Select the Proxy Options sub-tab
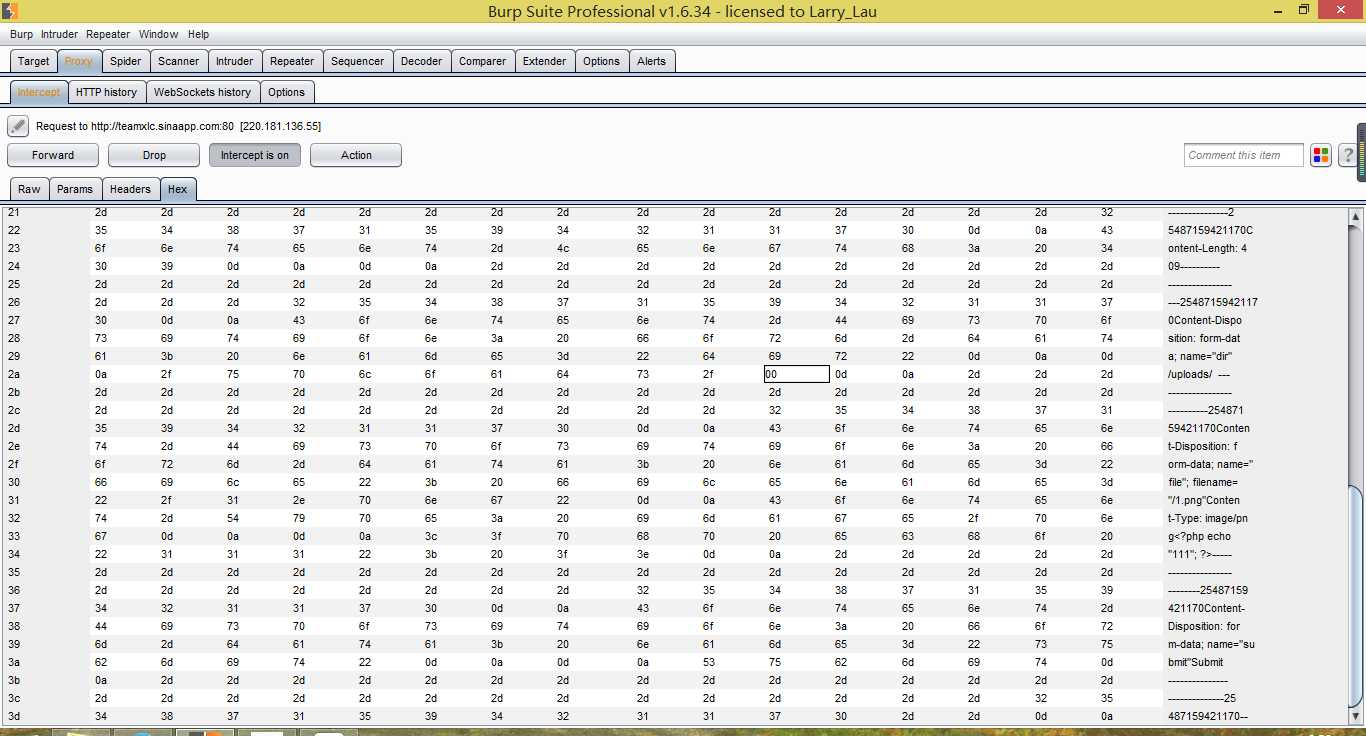 point(286,92)
